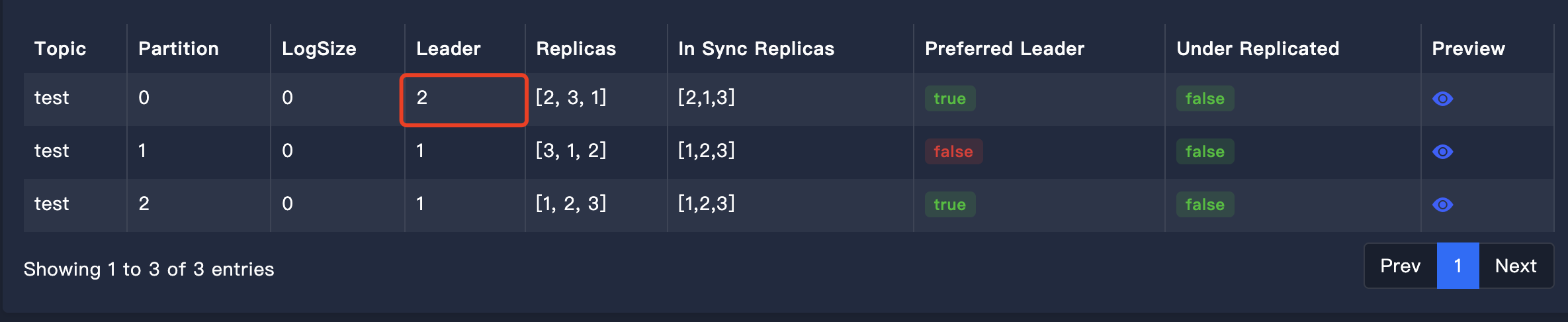1568x322 pixels.
Task: Sort by the Partition column header
Action: (179, 48)
